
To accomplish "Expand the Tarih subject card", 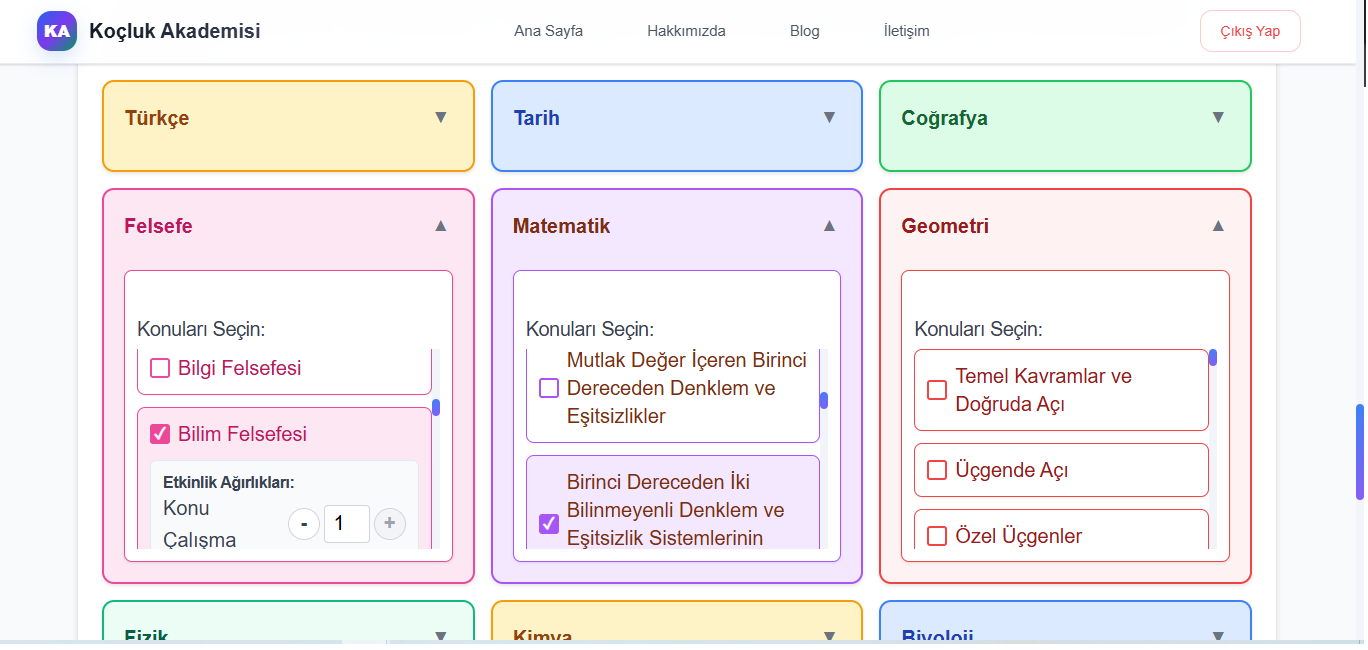I will pyautogui.click(x=829, y=117).
